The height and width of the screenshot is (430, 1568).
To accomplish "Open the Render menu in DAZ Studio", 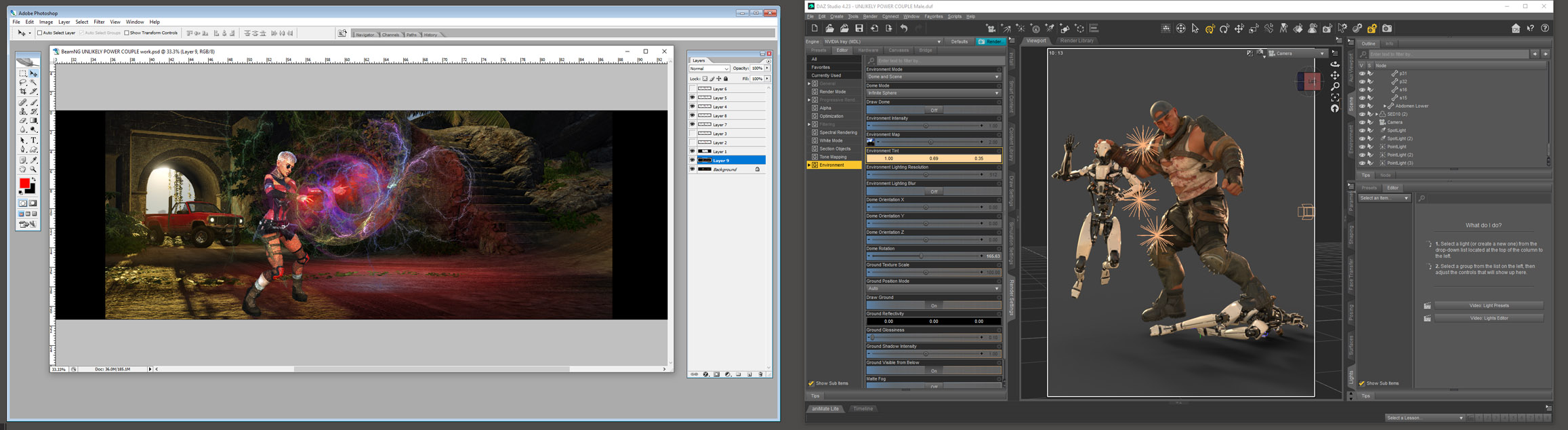I will [870, 16].
